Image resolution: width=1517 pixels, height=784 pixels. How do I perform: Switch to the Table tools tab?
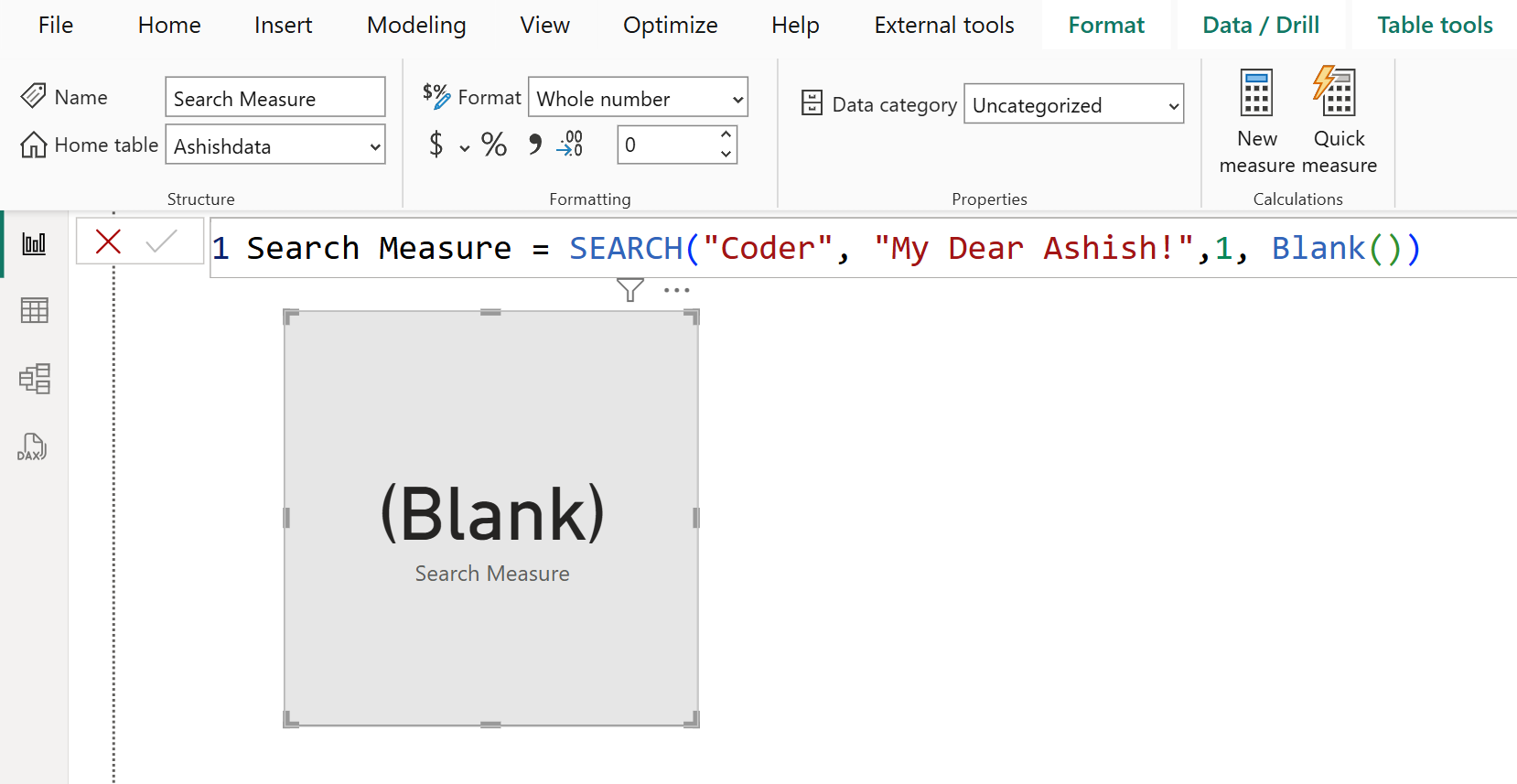1434,25
